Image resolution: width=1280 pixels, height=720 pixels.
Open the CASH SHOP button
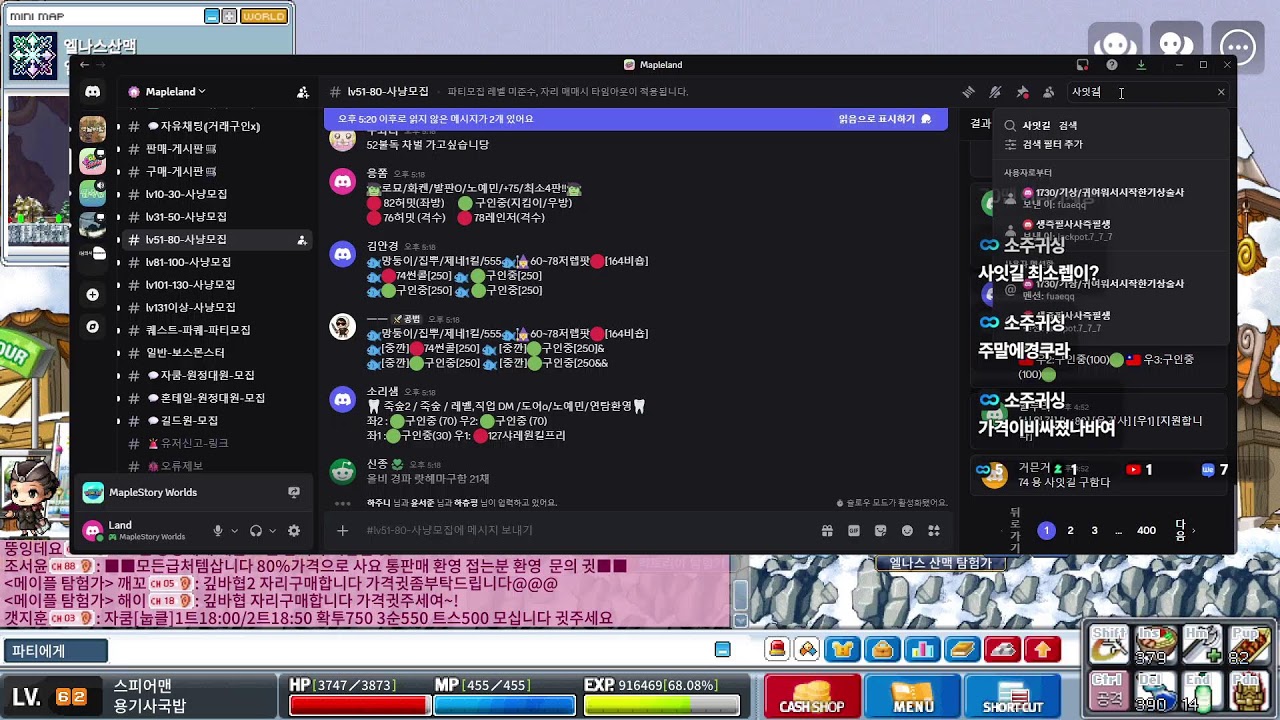tap(812, 696)
